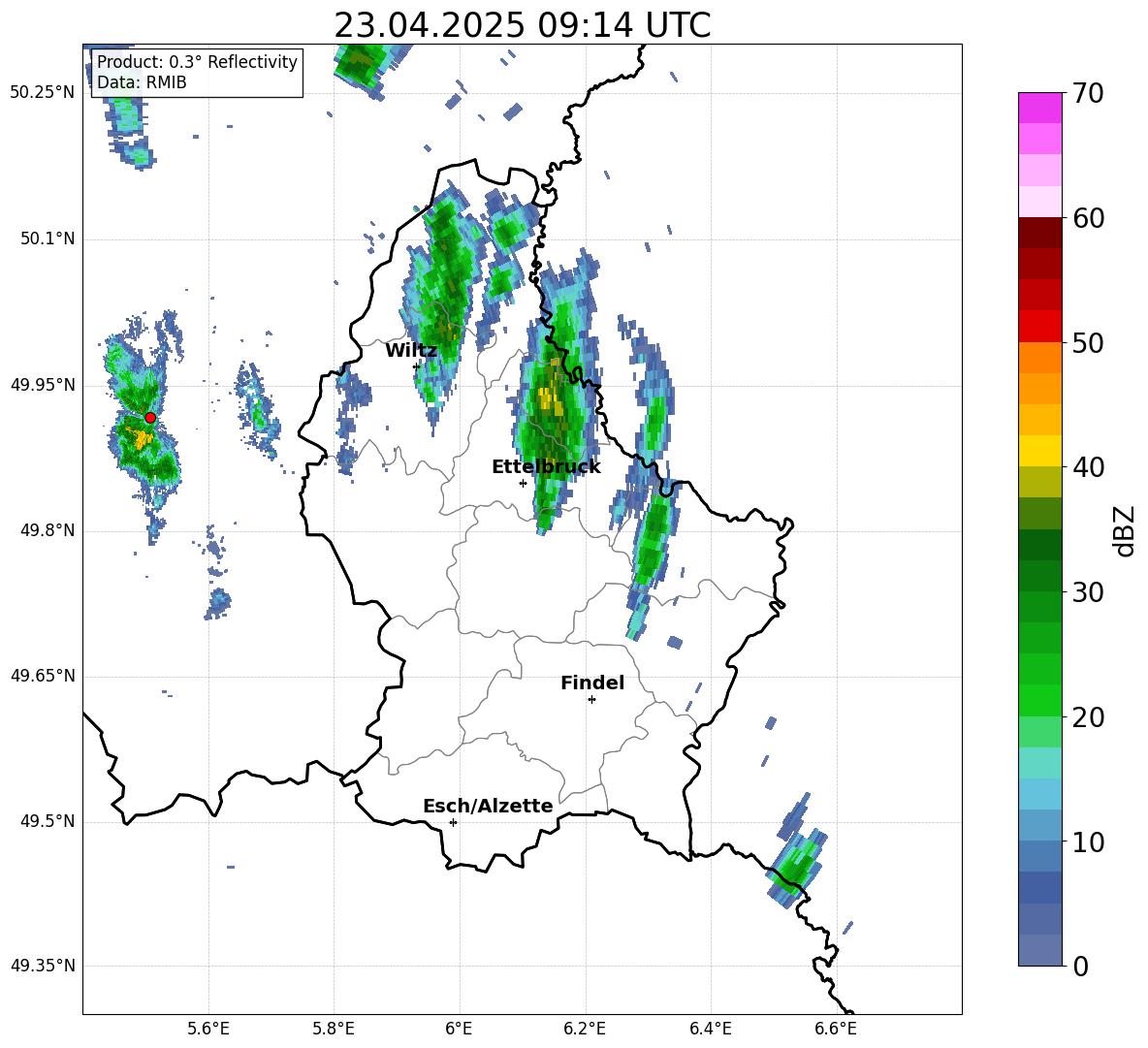This screenshot has width=1148, height=1048.
Task: Click 'Data: RMIB' text
Action: pos(142,82)
